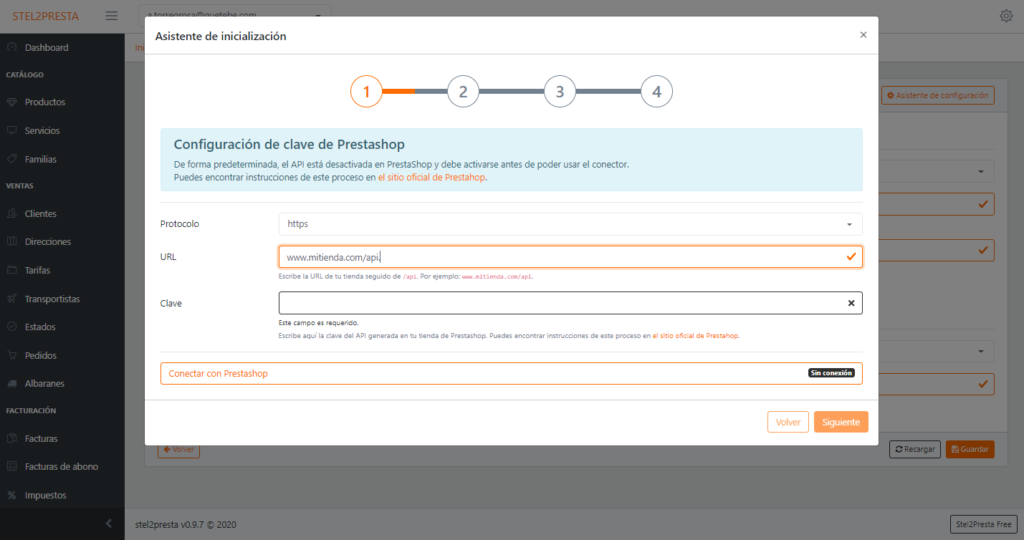The width and height of the screenshot is (1024, 540).
Task: Expand the Protocolo https dropdown
Action: pos(570,224)
